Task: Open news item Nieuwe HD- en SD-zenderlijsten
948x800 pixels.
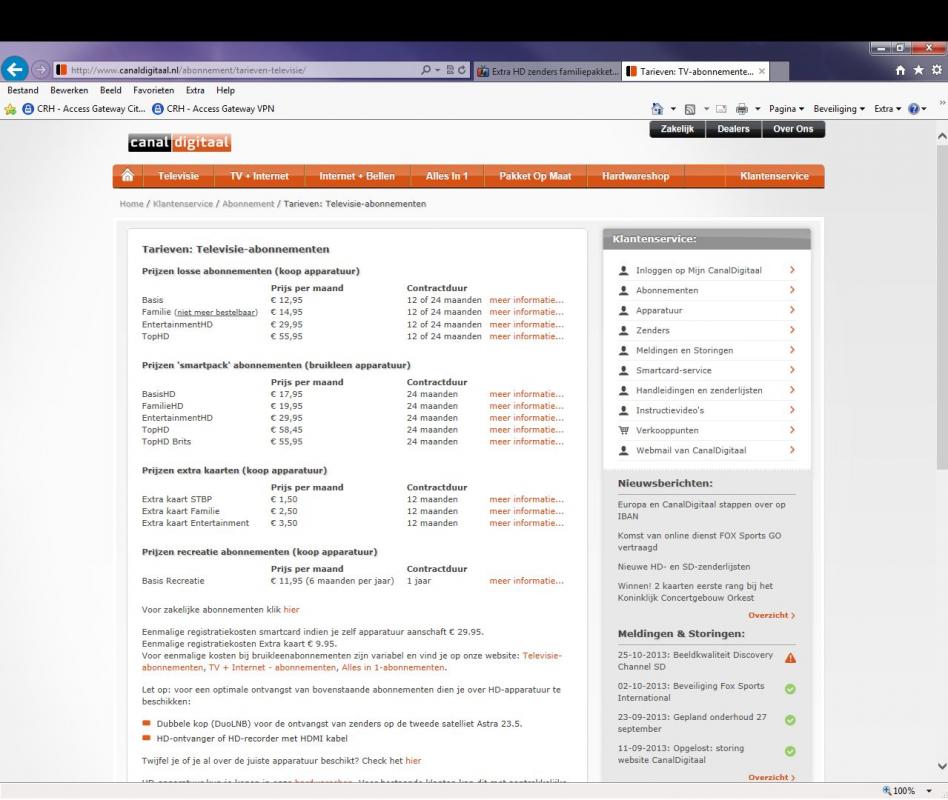Action: (684, 567)
